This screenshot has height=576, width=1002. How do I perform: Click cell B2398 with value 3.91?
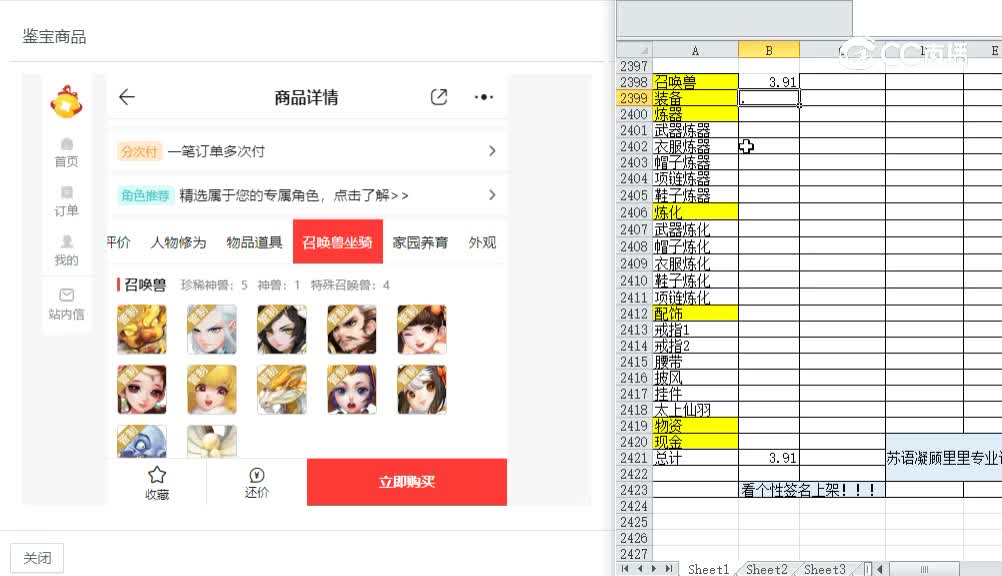[x=769, y=82]
